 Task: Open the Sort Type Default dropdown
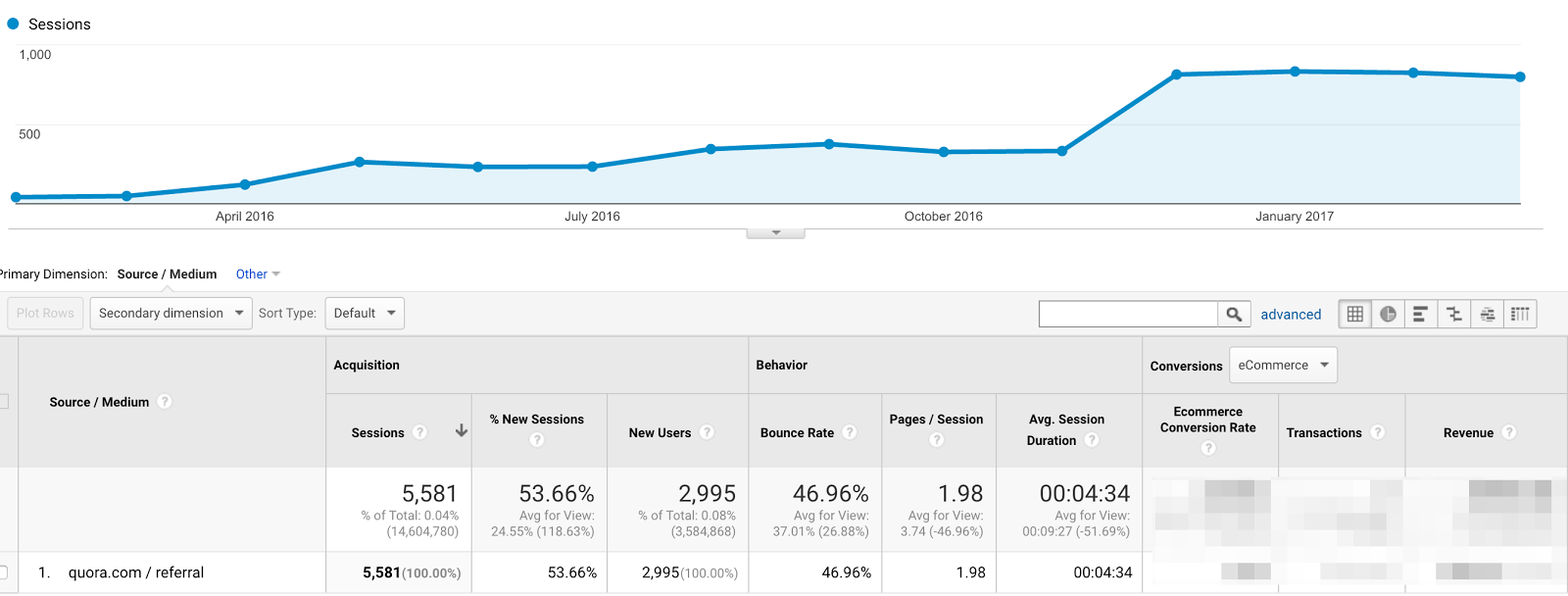pos(365,313)
